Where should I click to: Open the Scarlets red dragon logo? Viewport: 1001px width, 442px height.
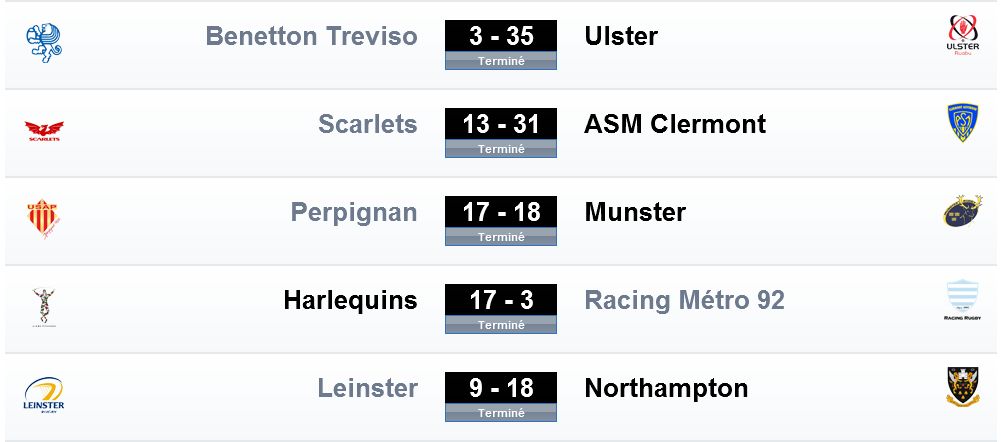tap(44, 131)
